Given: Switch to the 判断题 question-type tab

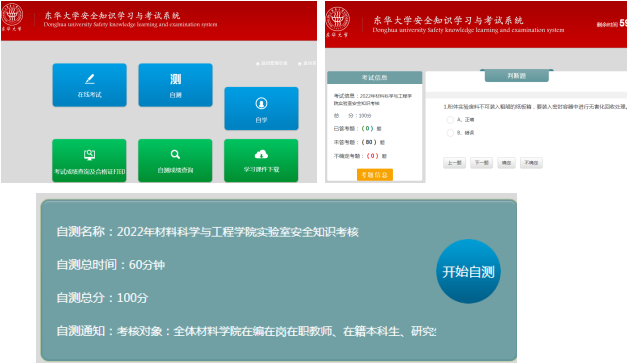Looking at the screenshot, I should click(517, 76).
